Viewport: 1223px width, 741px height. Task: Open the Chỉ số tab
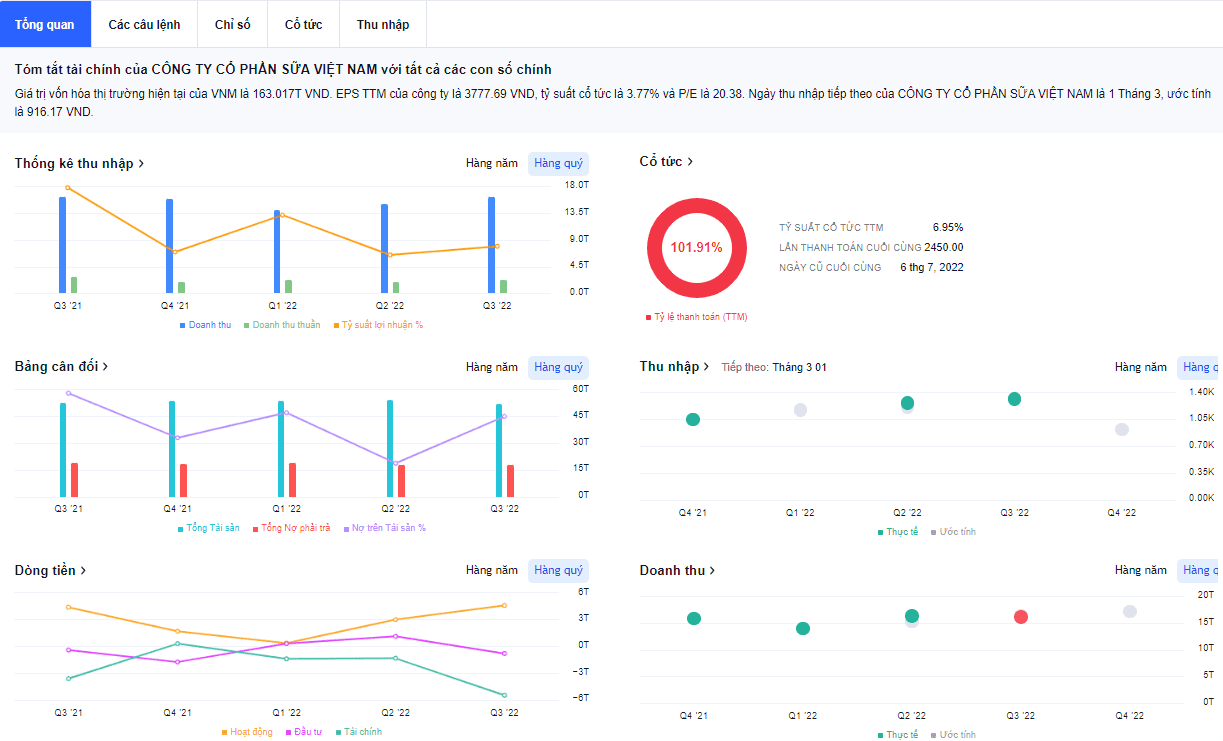coord(232,24)
